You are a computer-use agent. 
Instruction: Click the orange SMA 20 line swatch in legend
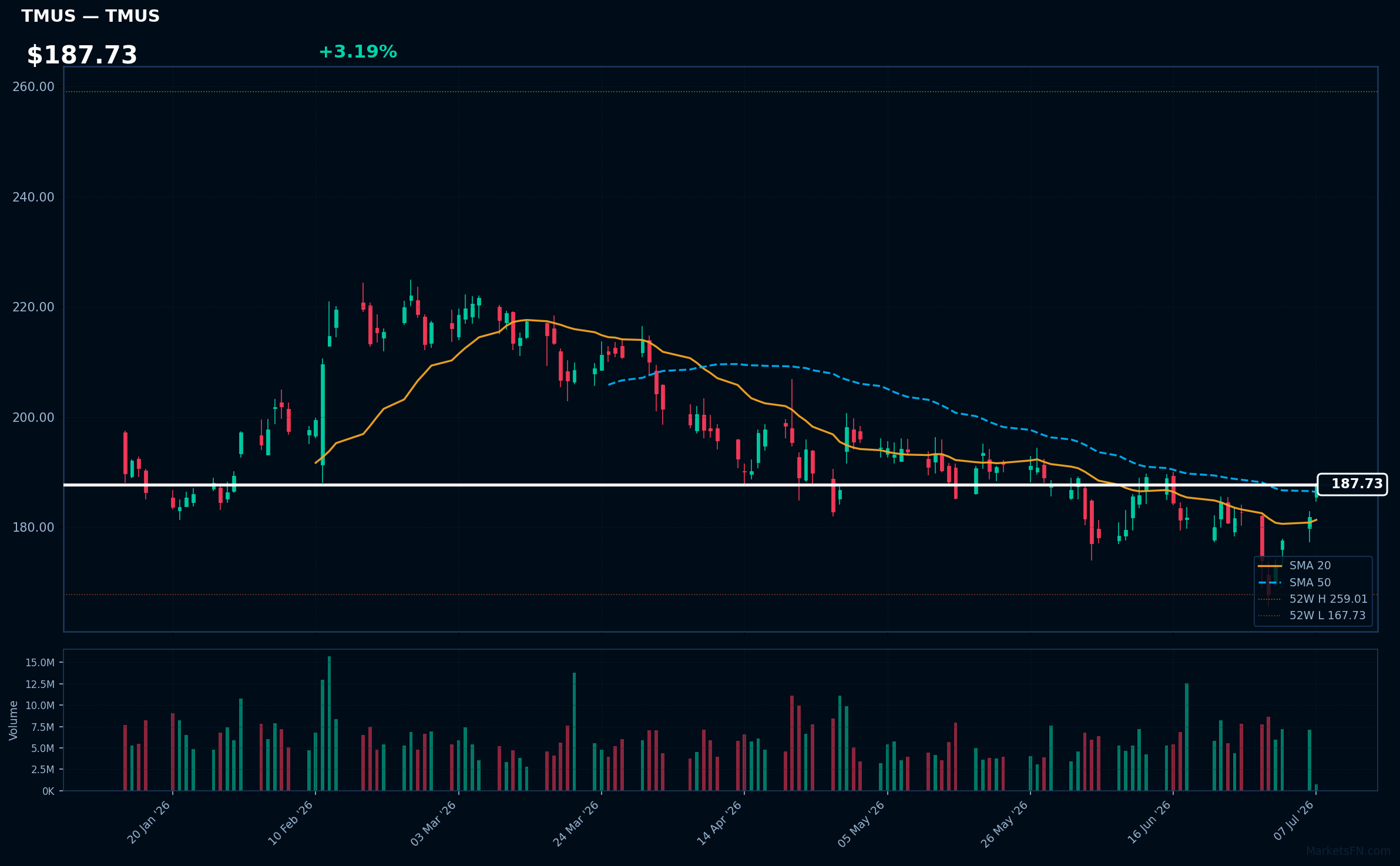[x=1270, y=566]
